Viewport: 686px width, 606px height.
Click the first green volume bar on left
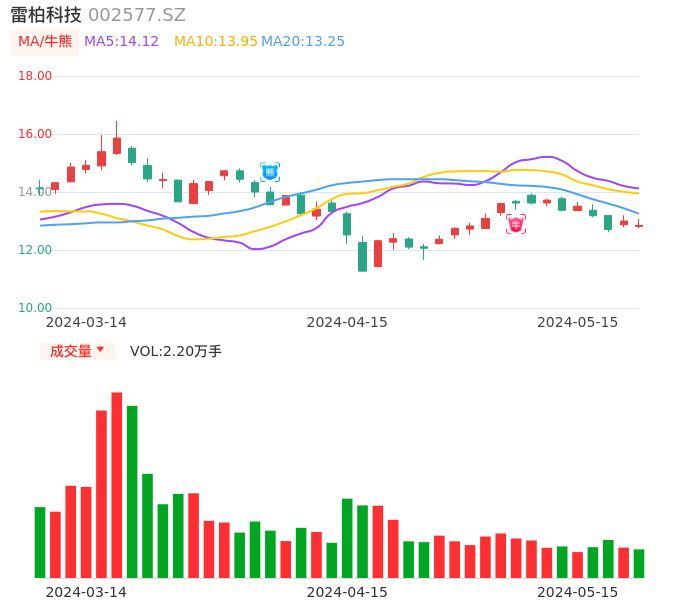coord(40,543)
